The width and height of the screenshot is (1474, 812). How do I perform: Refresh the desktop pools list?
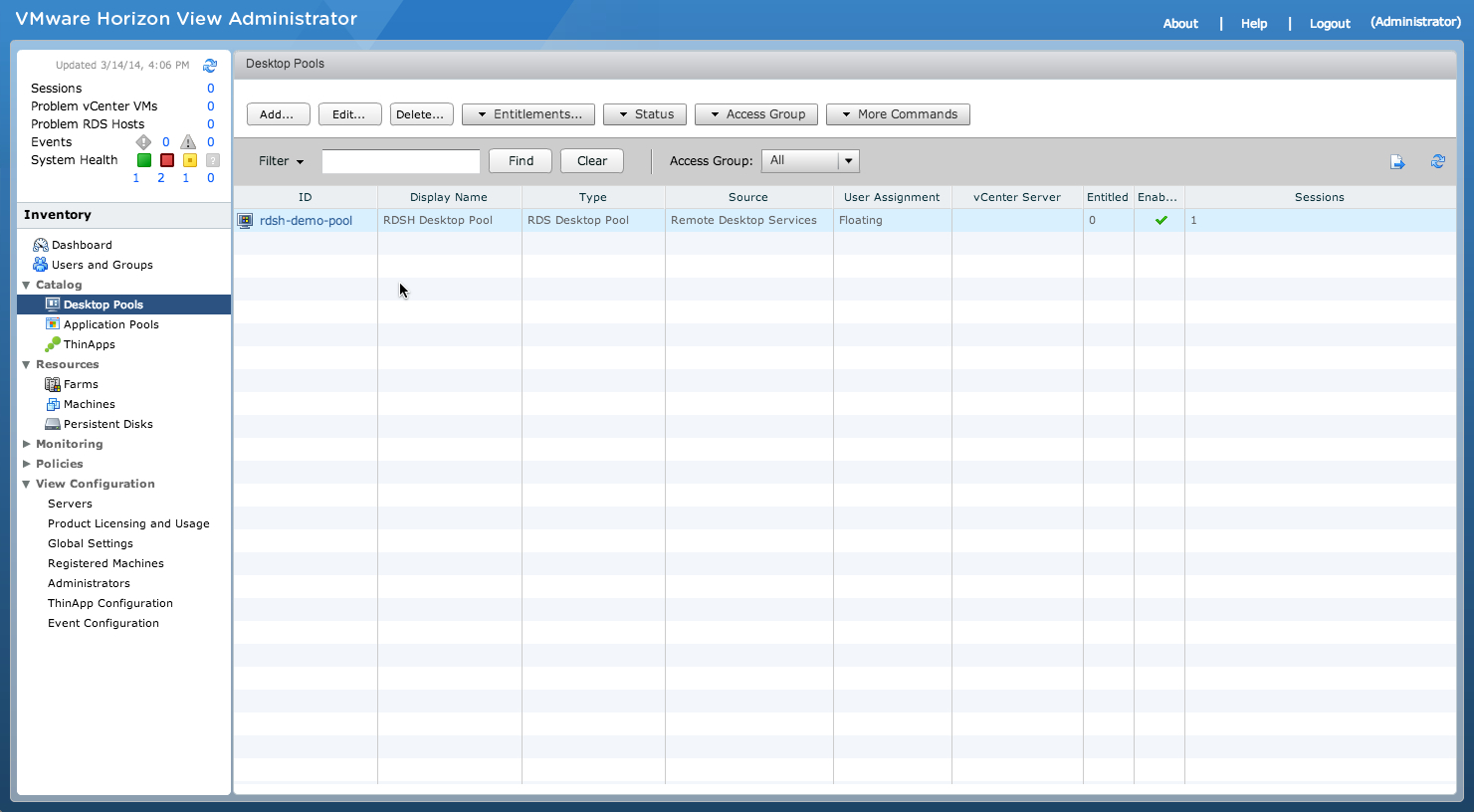click(1437, 160)
